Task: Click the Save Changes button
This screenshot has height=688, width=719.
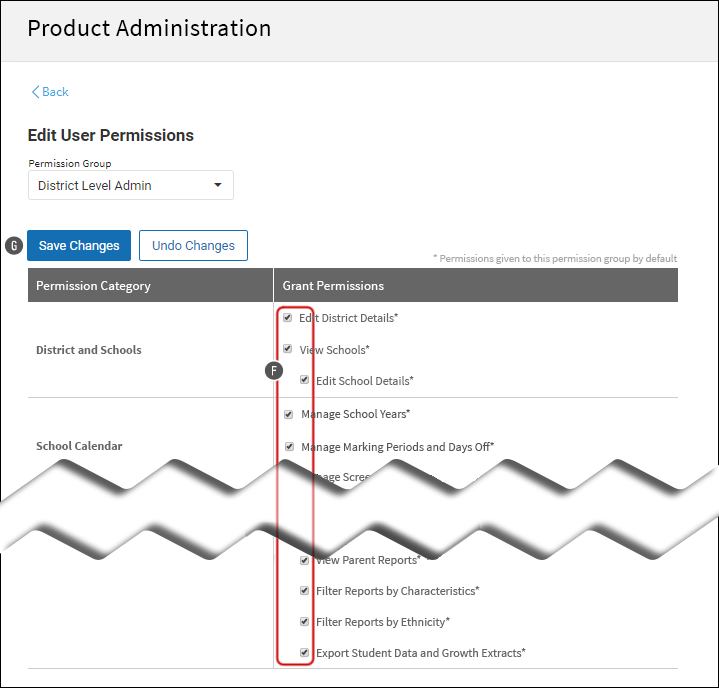Action: coord(79,245)
